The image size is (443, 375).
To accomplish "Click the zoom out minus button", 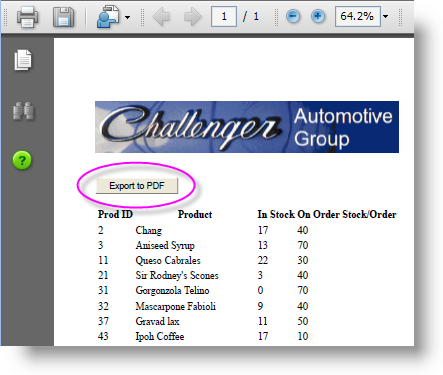I will (x=293, y=16).
